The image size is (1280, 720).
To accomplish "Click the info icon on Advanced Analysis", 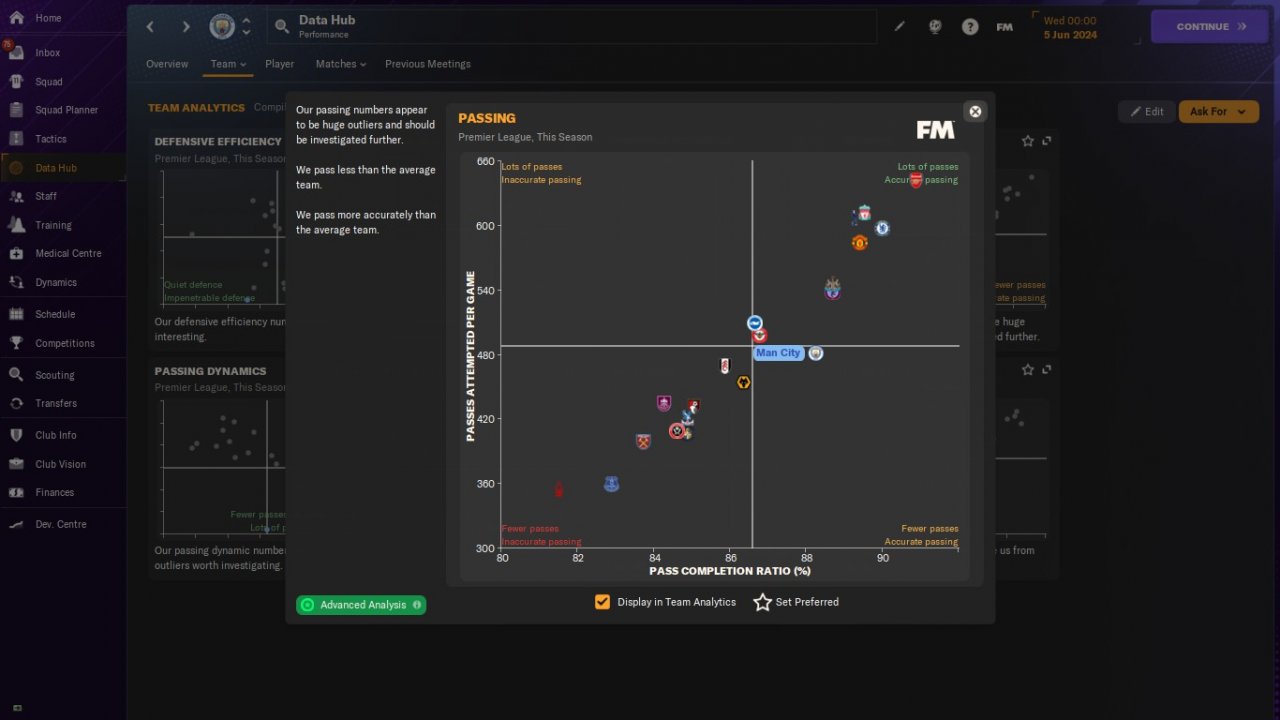I will click(x=417, y=605).
